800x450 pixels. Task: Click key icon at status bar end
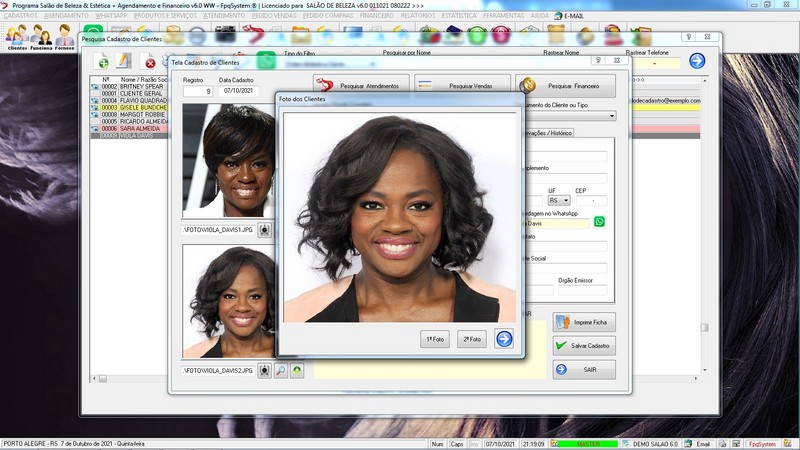787,444
